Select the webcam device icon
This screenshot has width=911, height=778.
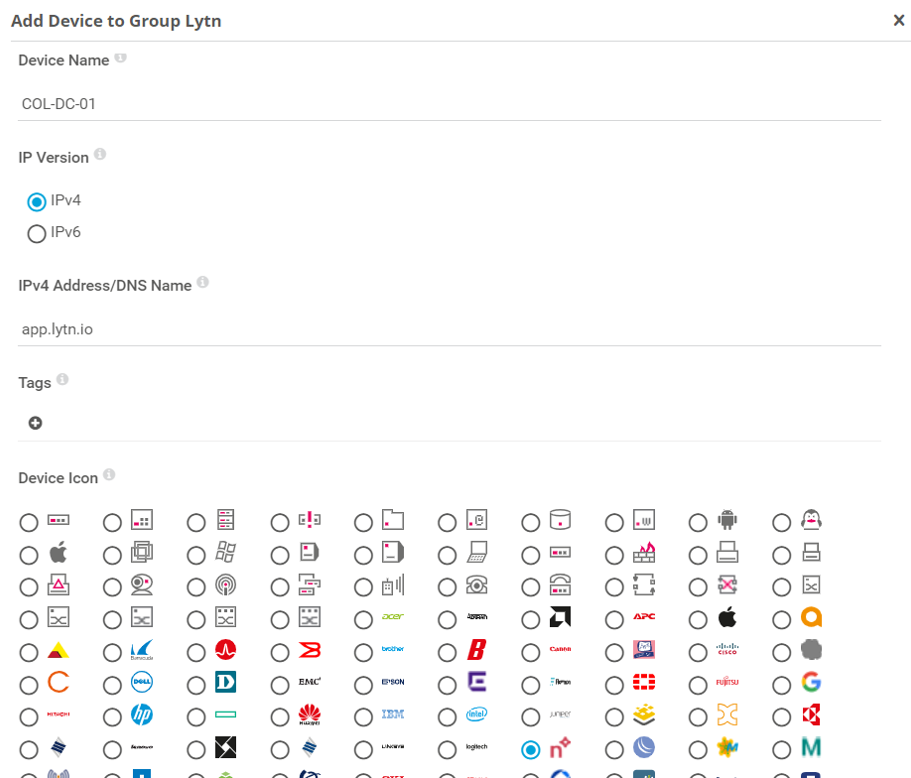[x=113, y=586]
